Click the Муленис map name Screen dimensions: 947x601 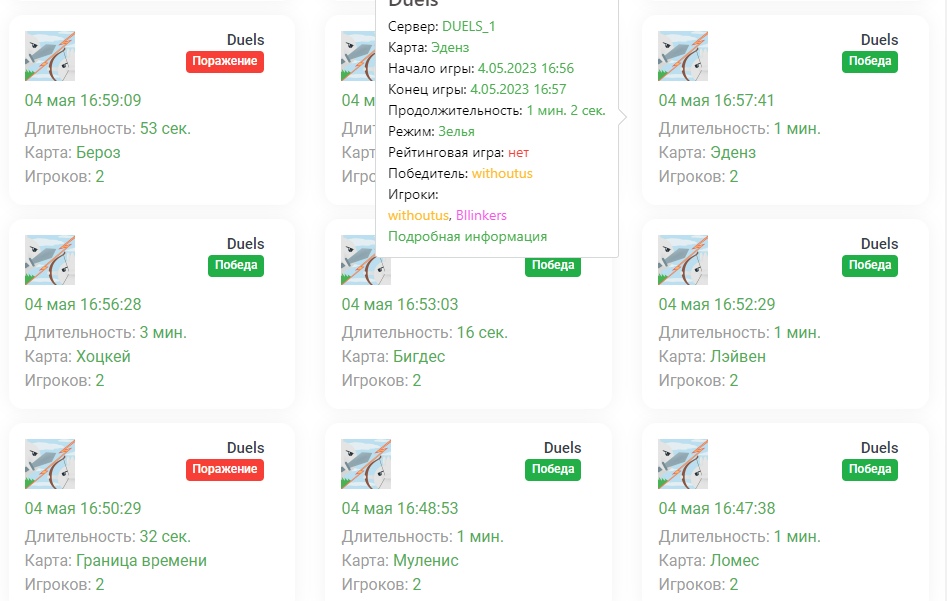425,560
